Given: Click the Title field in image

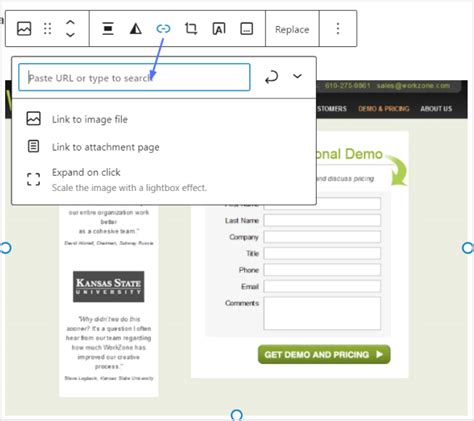Looking at the screenshot, I should click(x=322, y=253).
